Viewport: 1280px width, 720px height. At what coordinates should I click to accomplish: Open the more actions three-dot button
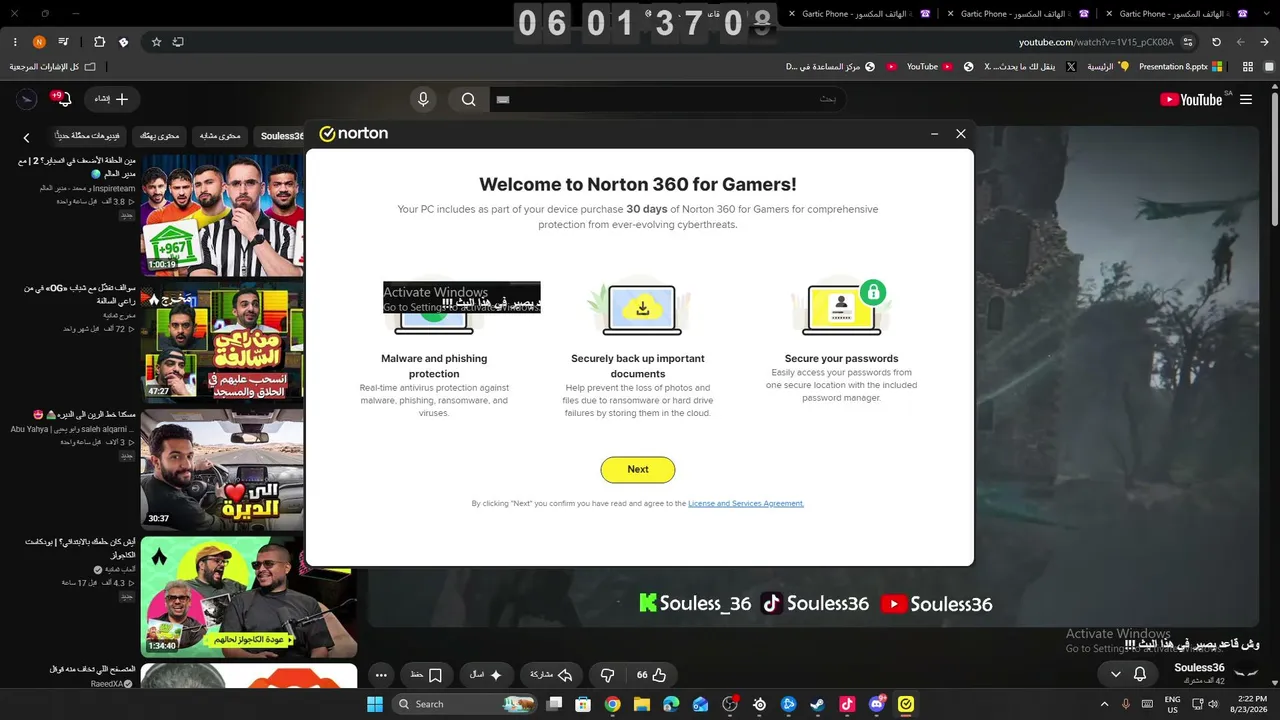tap(381, 675)
